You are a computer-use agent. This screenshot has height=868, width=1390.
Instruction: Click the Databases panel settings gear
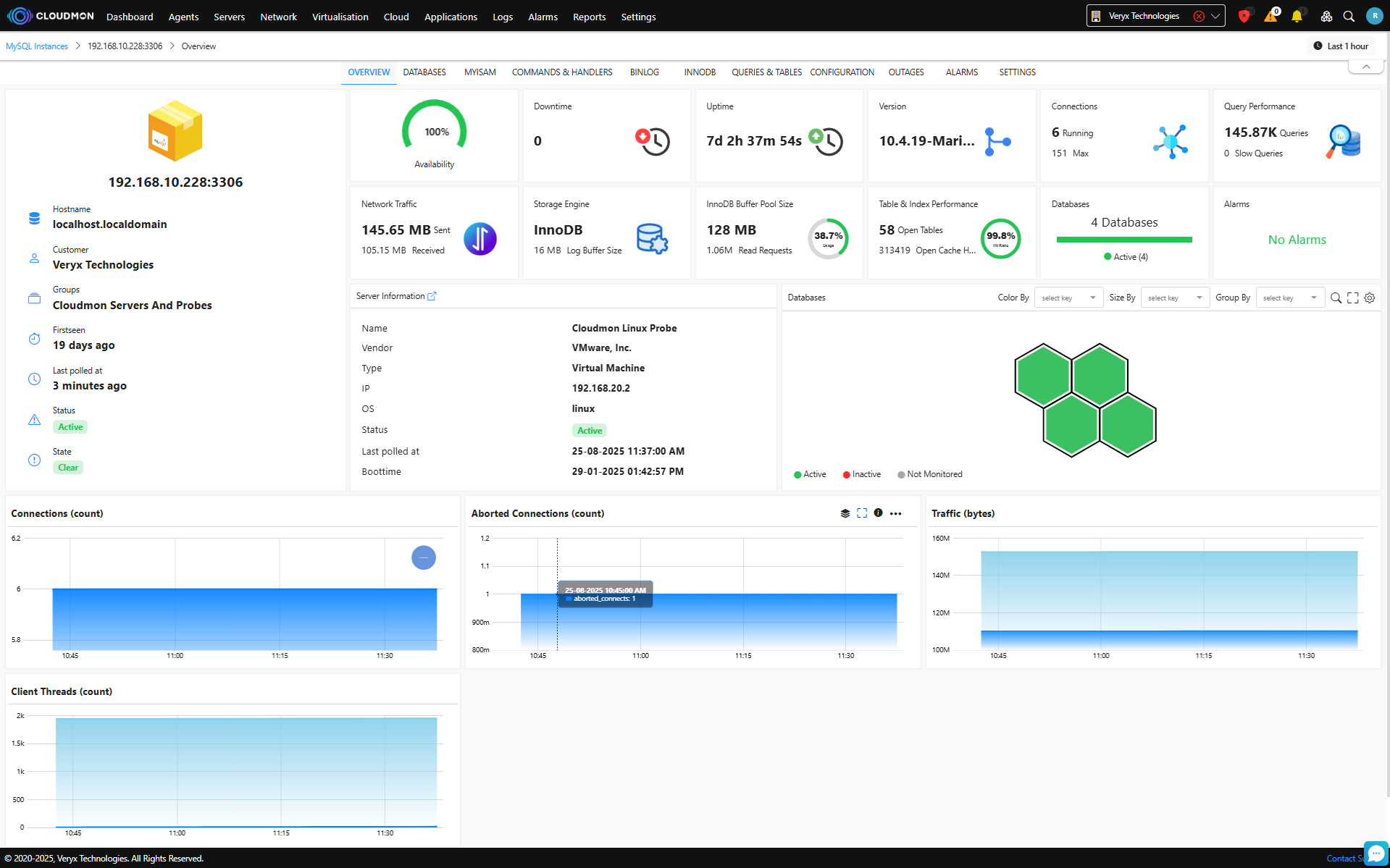pyautogui.click(x=1370, y=298)
